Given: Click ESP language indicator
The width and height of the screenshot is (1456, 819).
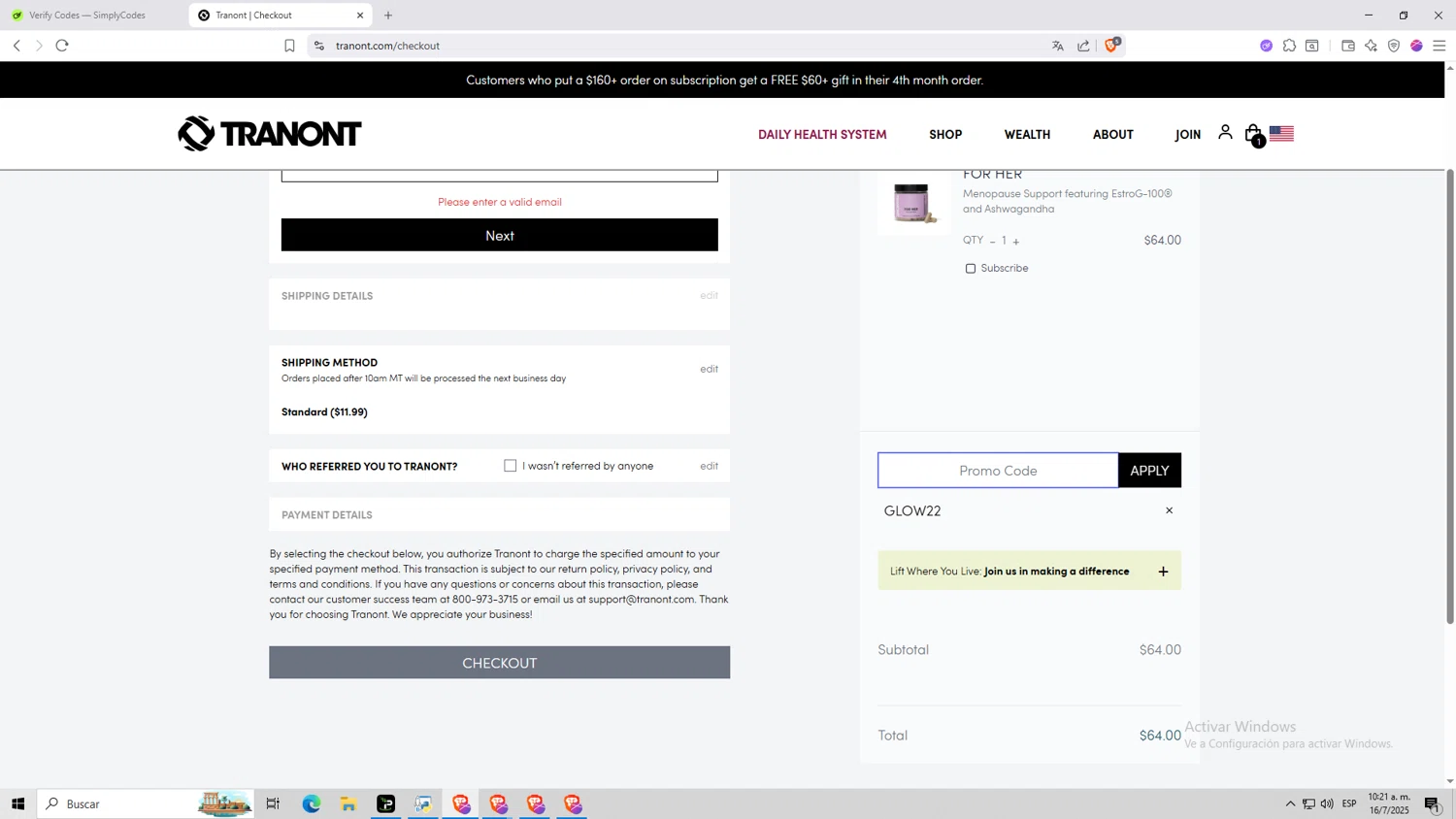Looking at the screenshot, I should (x=1349, y=803).
